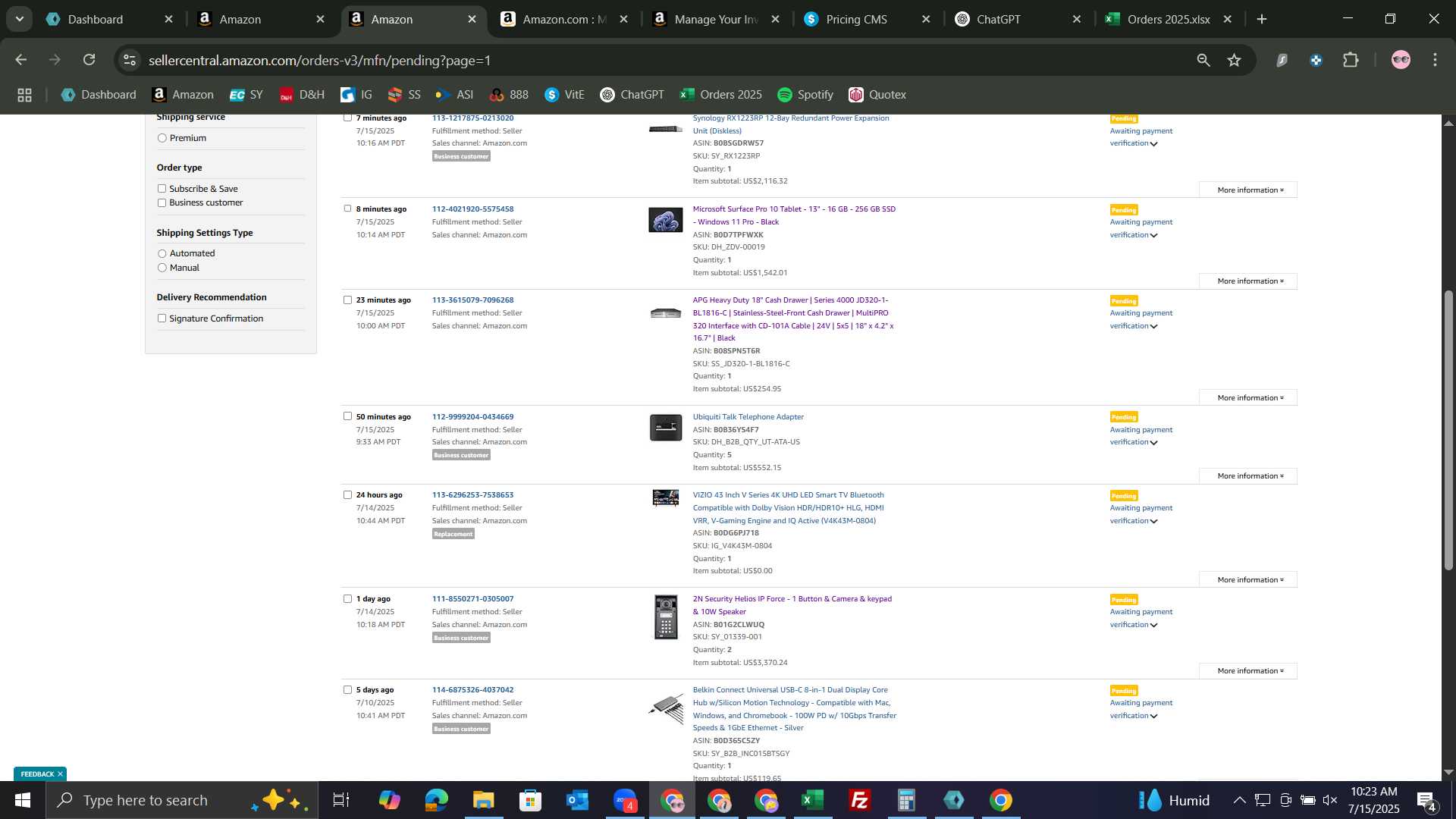Viewport: 1456px width, 819px height.
Task: Open the profile avatar icon
Action: 1401,60
